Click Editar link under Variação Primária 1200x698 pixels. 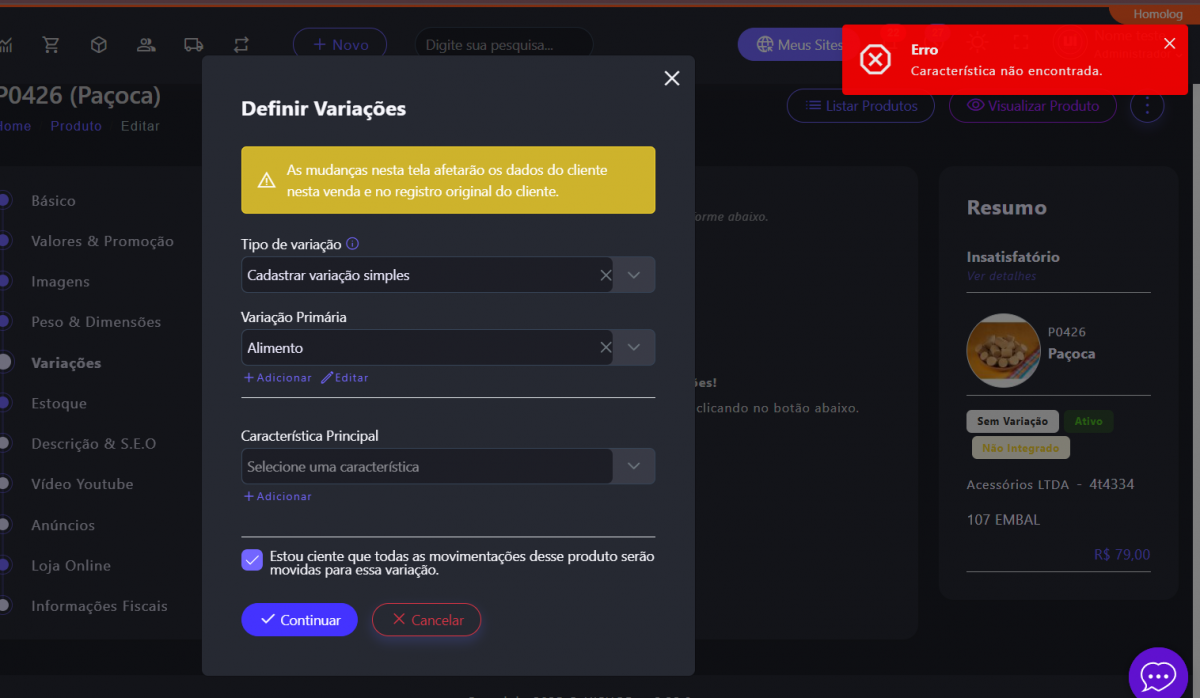pyautogui.click(x=344, y=378)
